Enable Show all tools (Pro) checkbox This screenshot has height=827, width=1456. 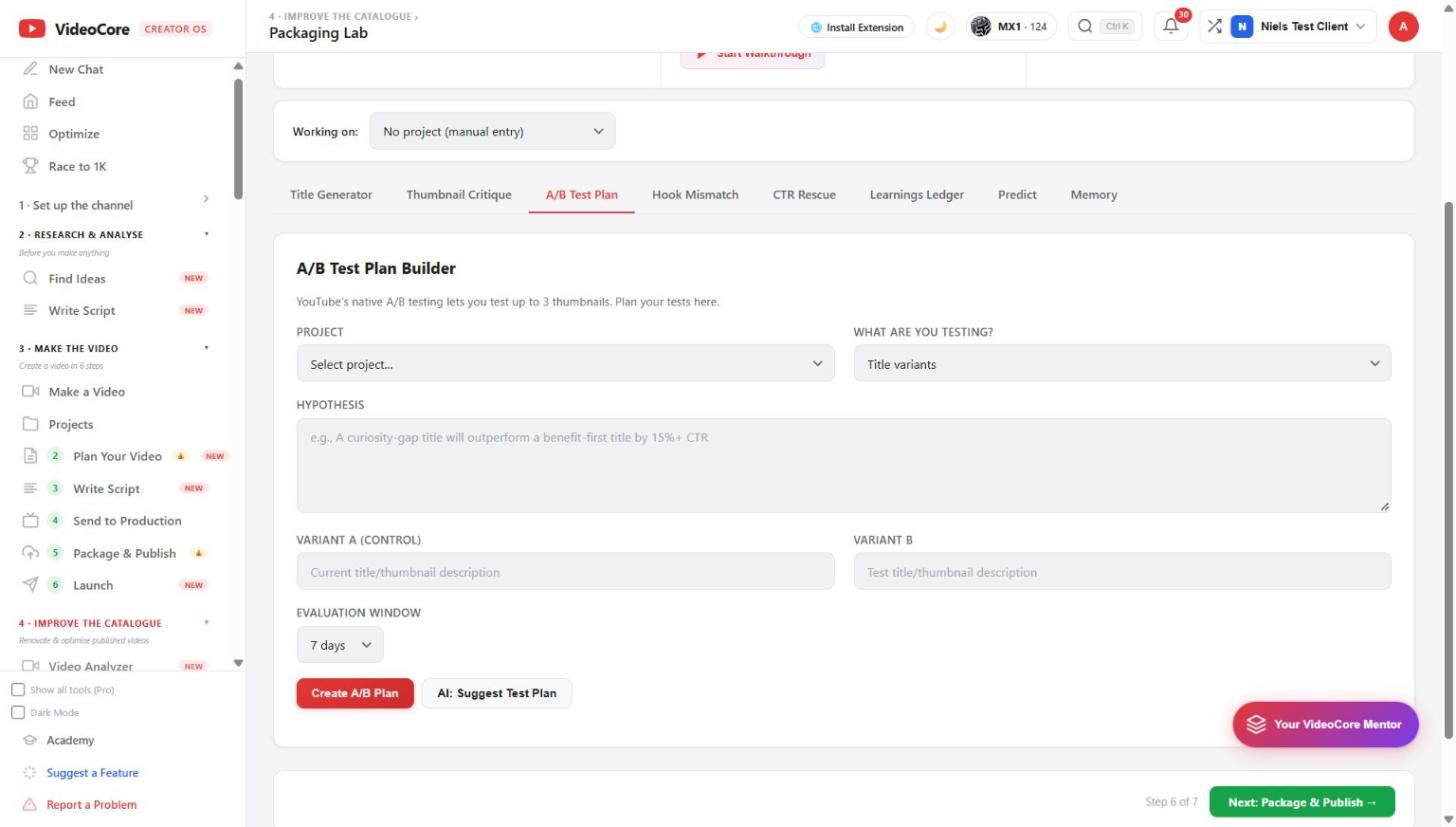18,690
